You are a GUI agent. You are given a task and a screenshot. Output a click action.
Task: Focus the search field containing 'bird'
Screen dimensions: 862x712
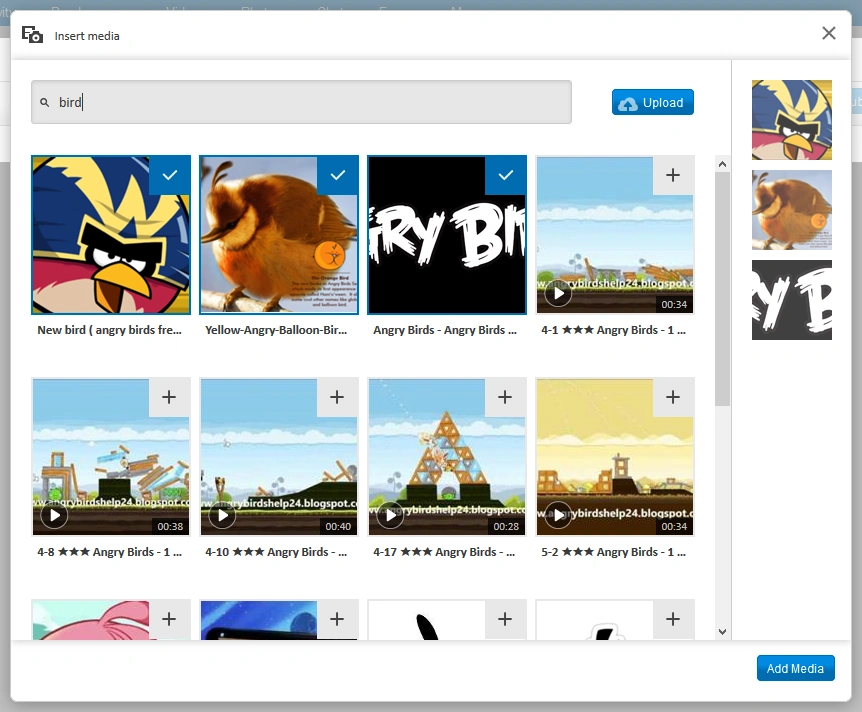[310, 102]
